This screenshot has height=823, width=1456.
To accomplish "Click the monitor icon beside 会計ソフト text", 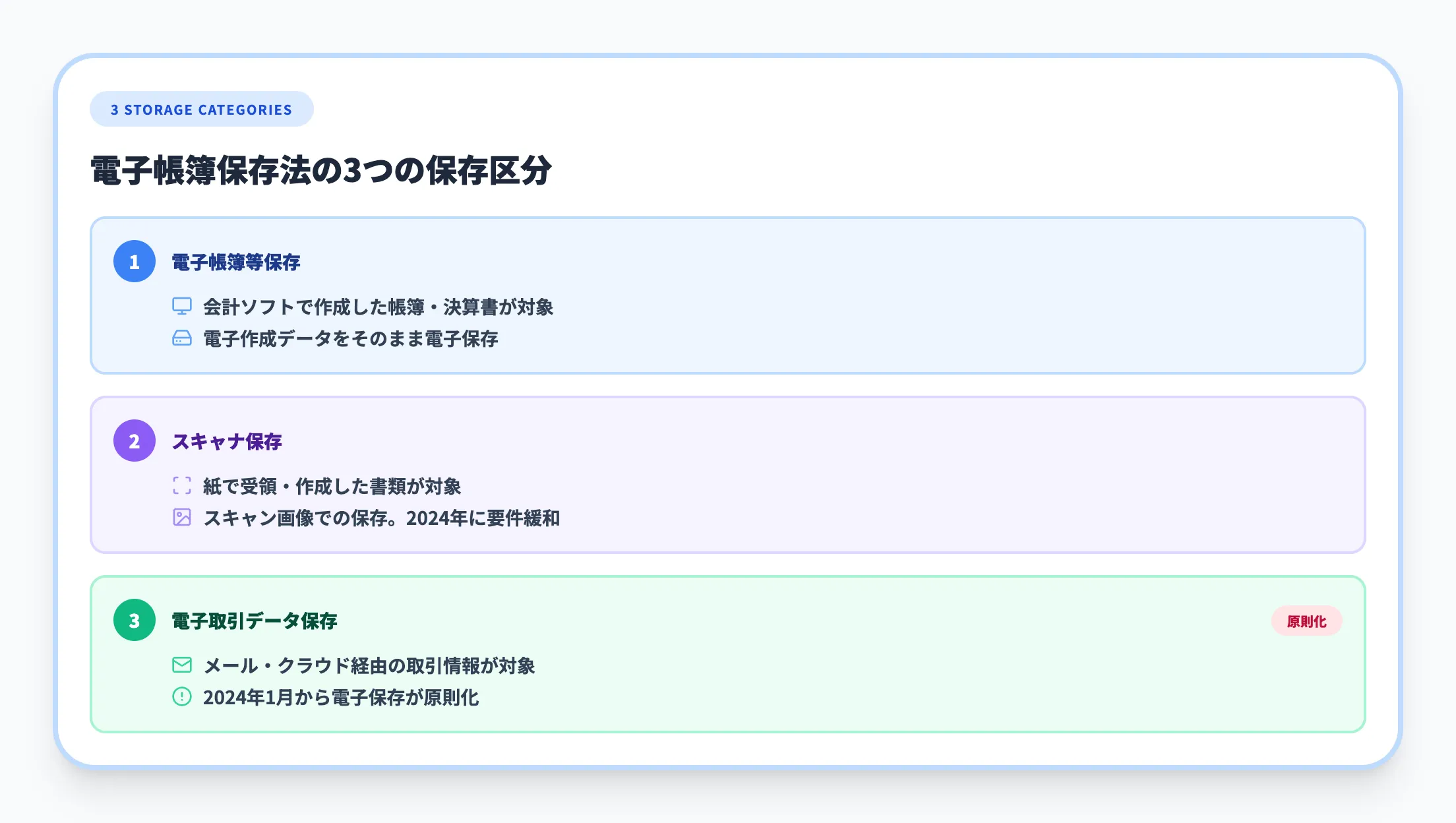I will pyautogui.click(x=181, y=307).
